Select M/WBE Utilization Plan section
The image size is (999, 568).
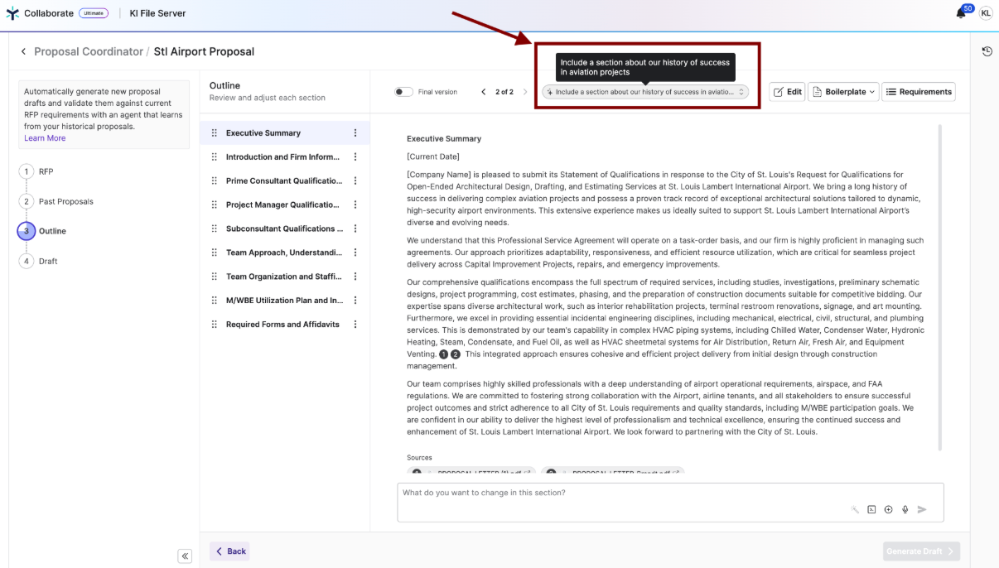click(x=285, y=301)
